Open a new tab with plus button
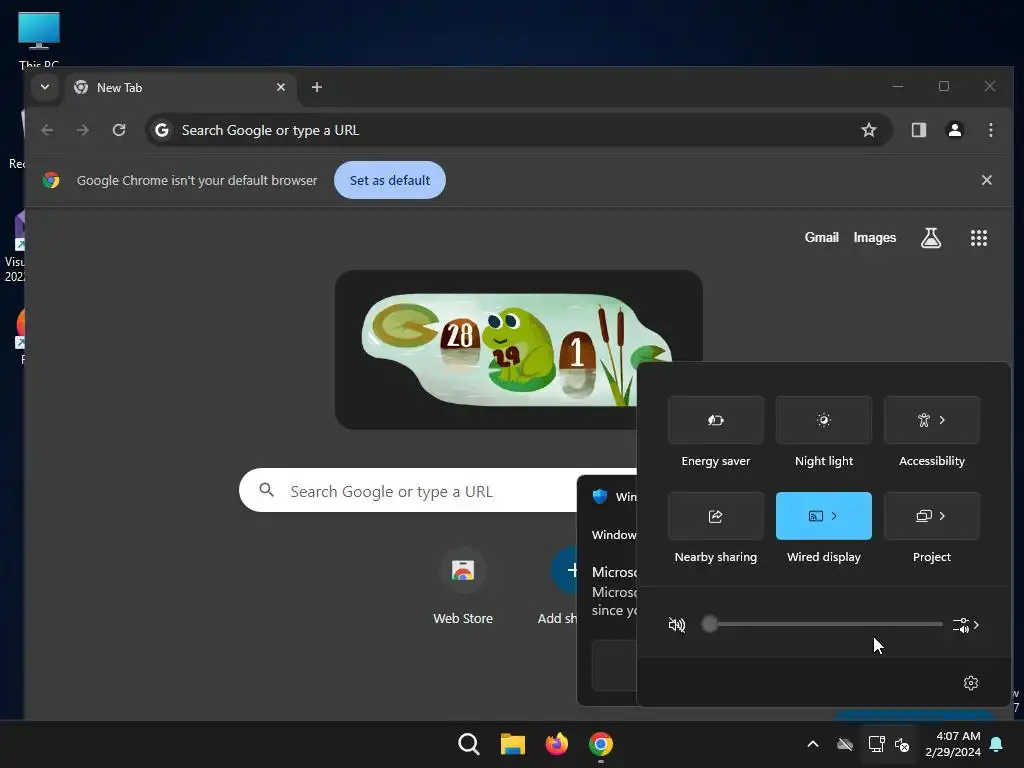 pos(317,87)
